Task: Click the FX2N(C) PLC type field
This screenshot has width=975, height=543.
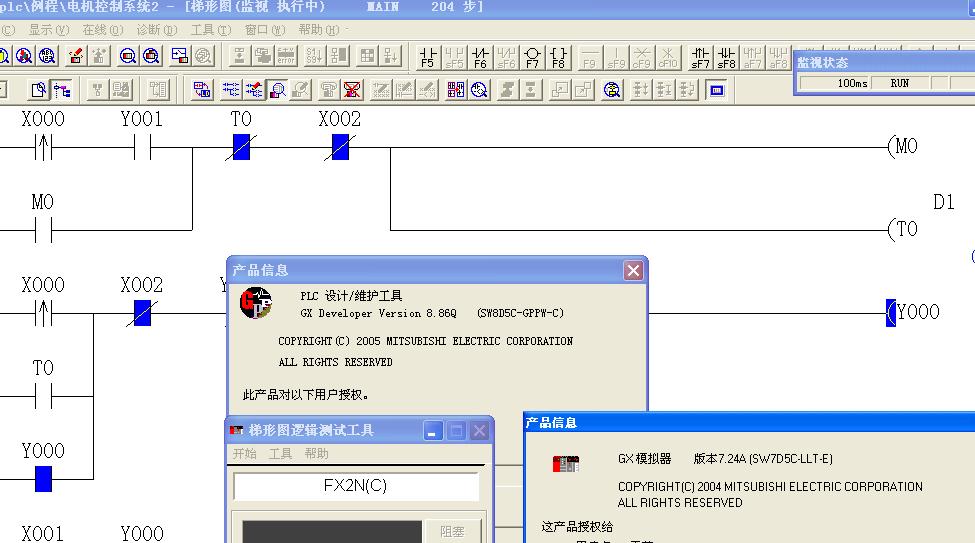Action: (x=355, y=486)
